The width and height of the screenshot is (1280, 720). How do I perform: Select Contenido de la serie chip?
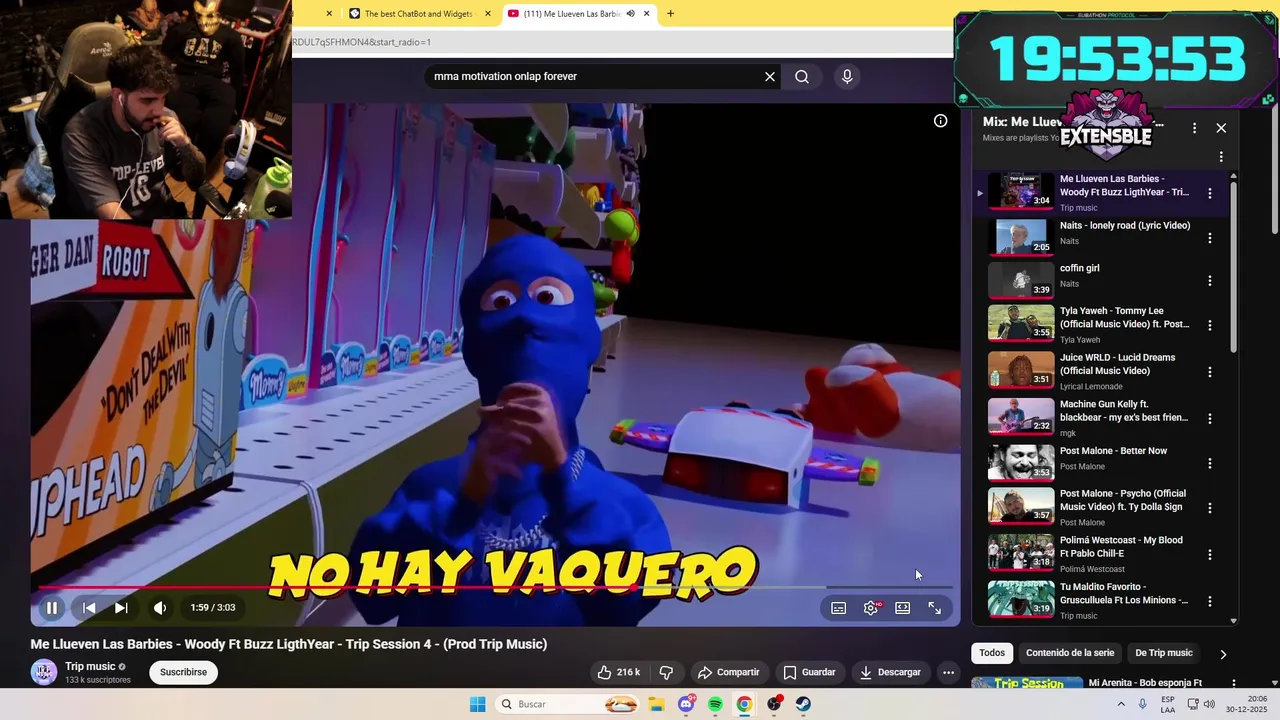coord(1070,653)
